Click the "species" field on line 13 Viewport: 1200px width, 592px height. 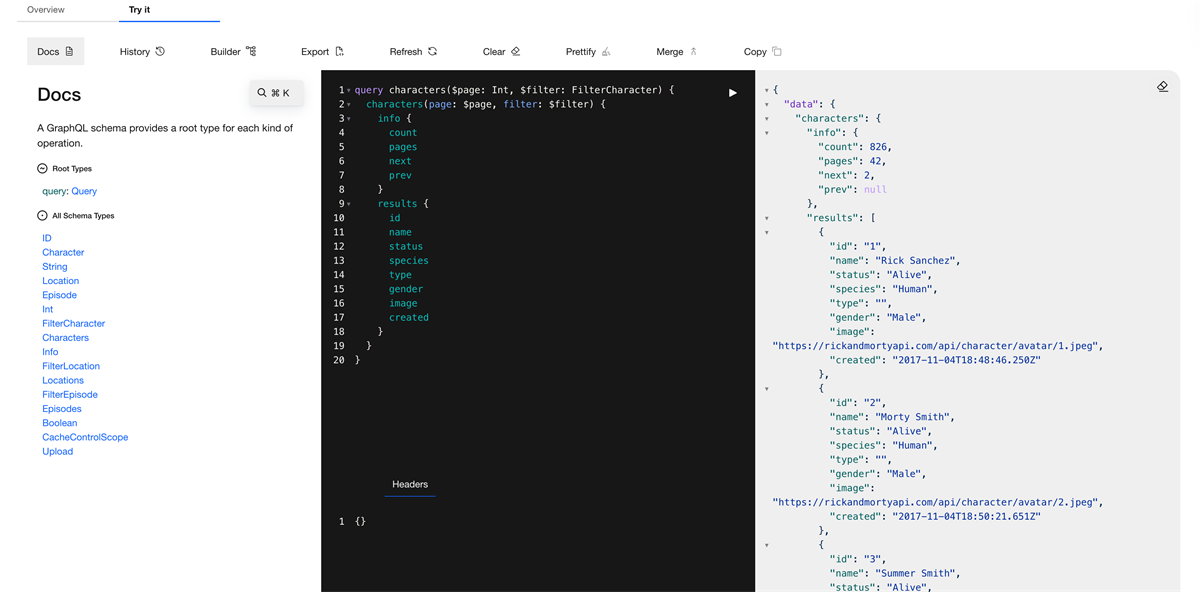pos(409,261)
